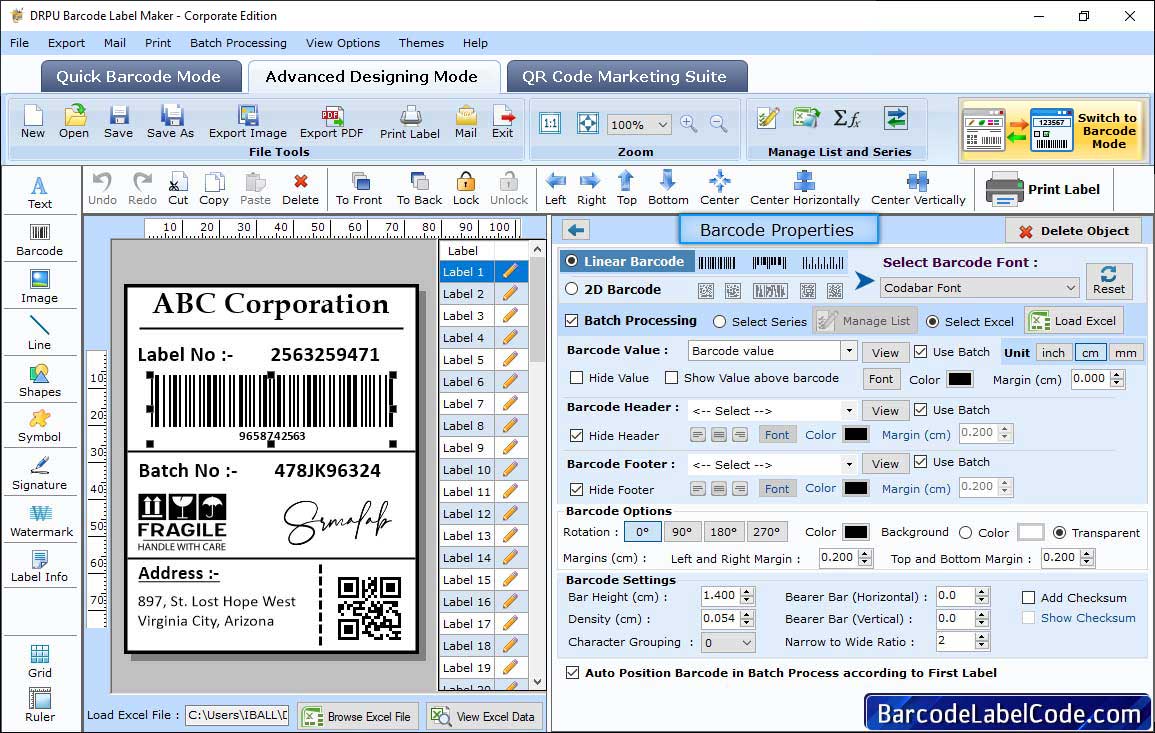Screen dimensions: 1155x733
Task: Open the View Options menu
Action: 343,43
